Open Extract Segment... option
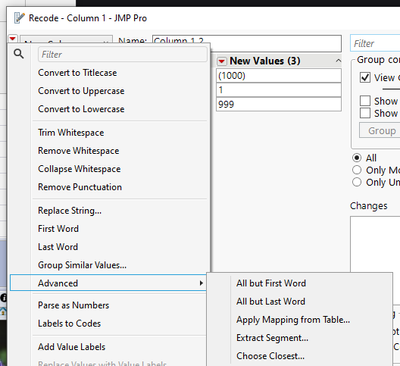Viewport: 400px width, 366px height. (272, 338)
